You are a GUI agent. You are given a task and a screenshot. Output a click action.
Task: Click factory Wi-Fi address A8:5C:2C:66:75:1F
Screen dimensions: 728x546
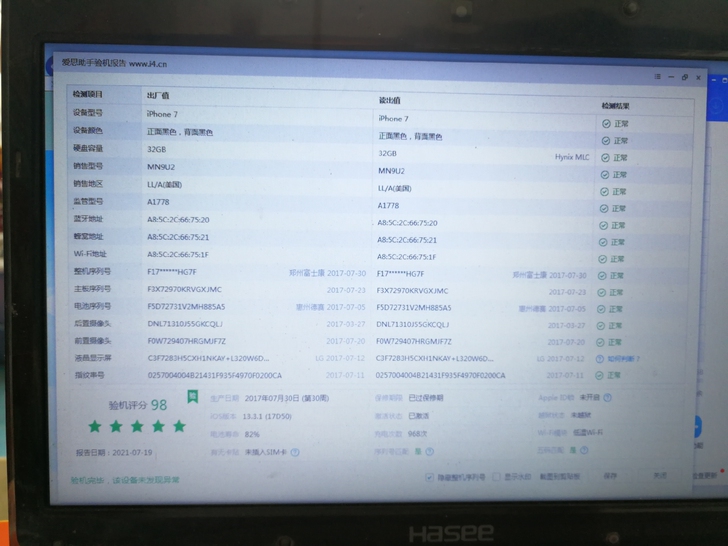[178, 254]
